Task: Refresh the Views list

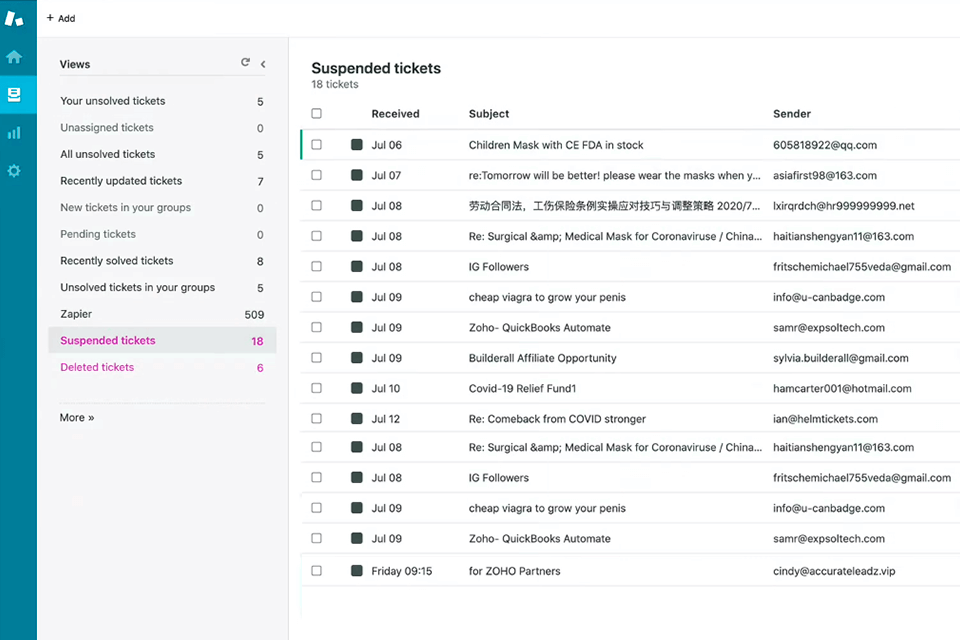Action: [x=245, y=62]
